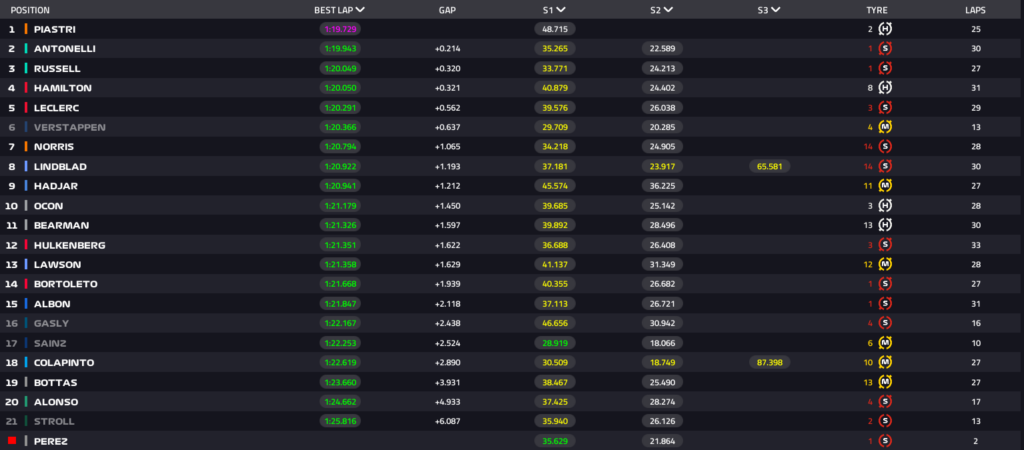
Task: Click the red flag icon beside Perez
Action: (x=12, y=440)
